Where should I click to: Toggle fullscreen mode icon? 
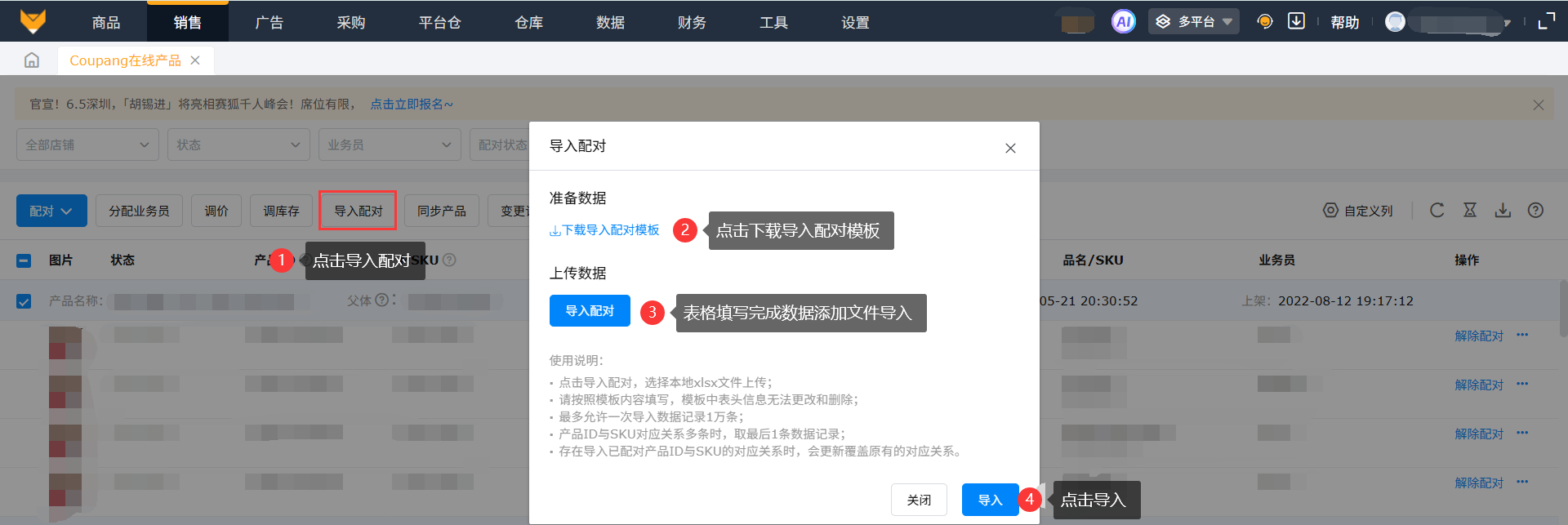point(1547,22)
